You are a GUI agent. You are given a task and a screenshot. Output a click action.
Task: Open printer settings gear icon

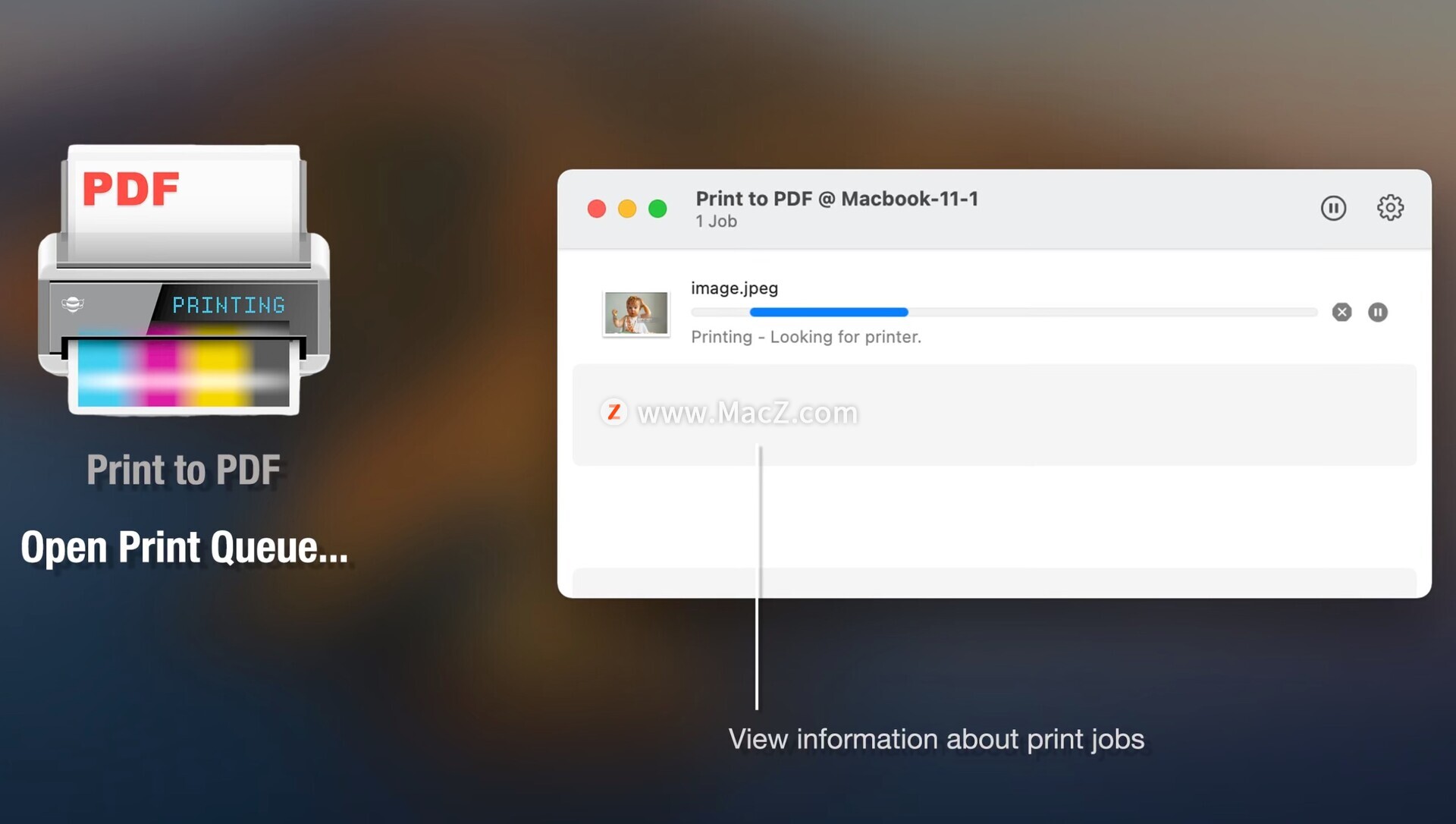[x=1390, y=208]
